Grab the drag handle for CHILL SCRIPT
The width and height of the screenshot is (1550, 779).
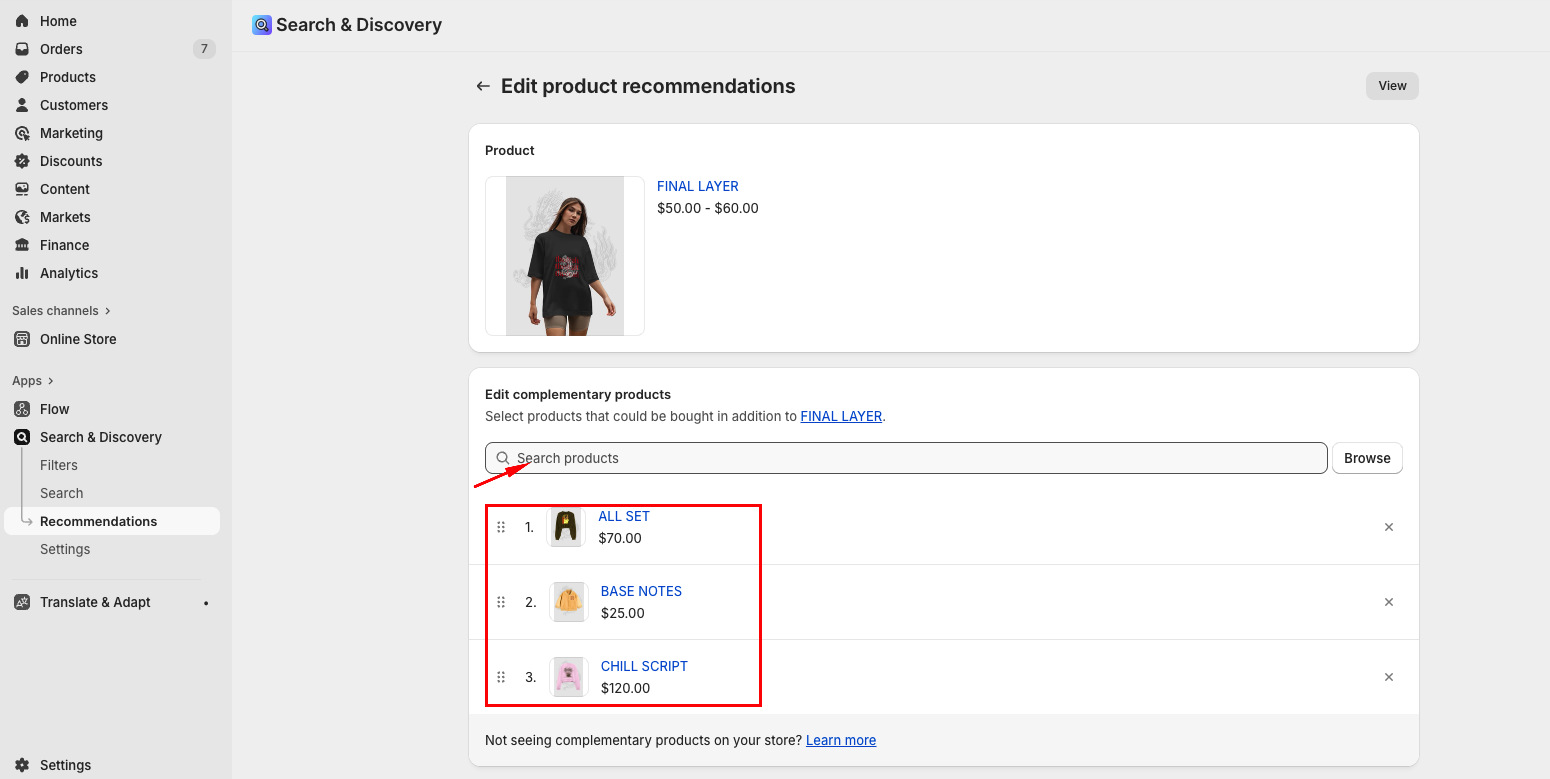click(x=501, y=677)
